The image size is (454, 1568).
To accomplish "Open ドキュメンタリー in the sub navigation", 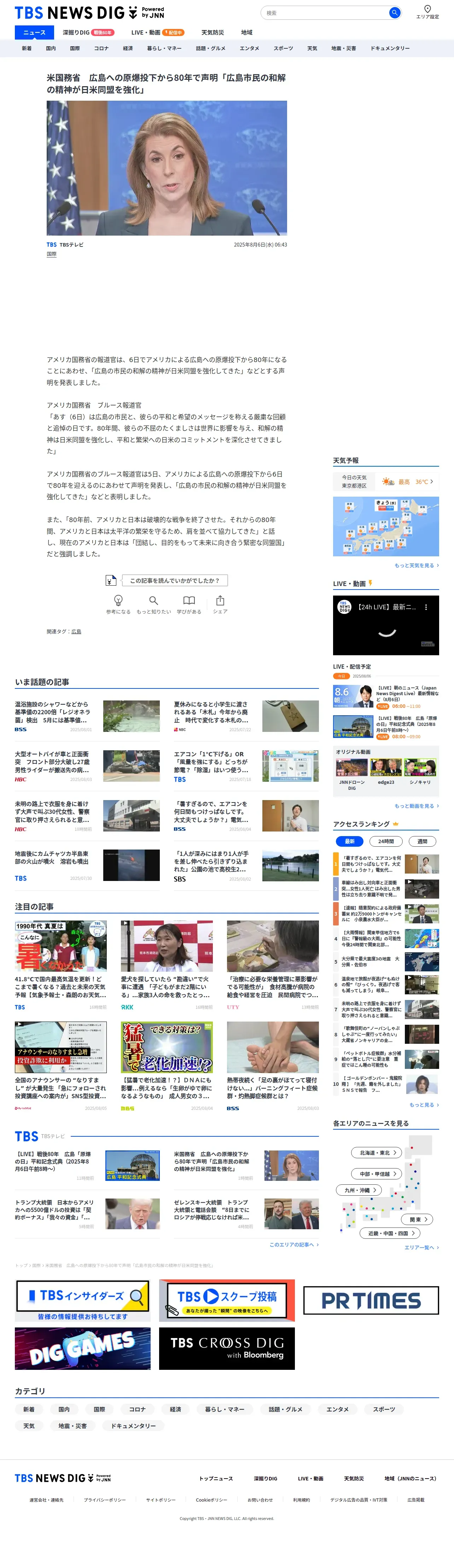I will 390,48.
